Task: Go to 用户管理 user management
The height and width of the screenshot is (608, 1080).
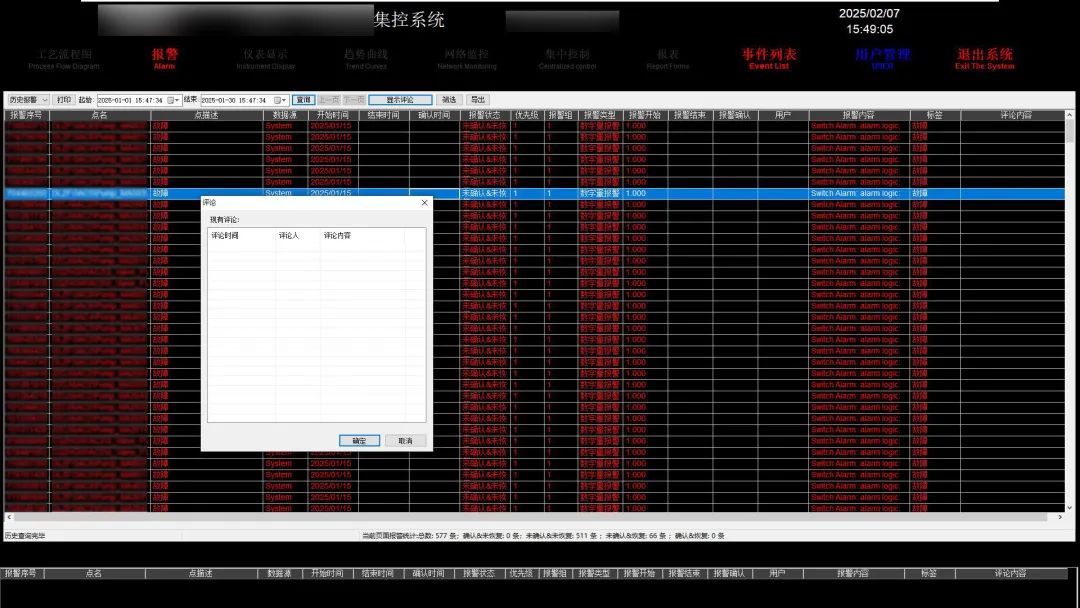Action: click(x=882, y=58)
